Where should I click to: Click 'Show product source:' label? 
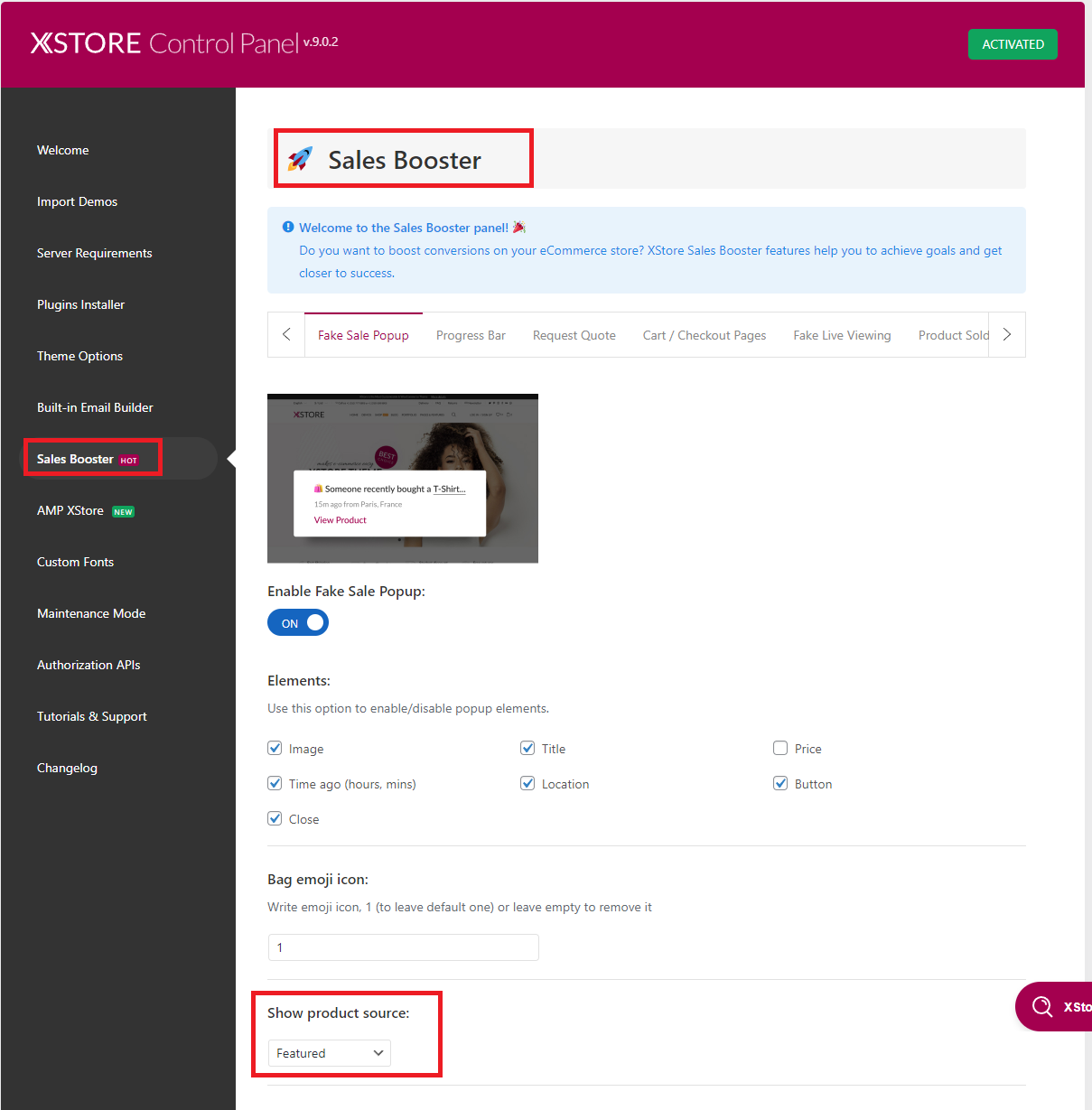click(x=339, y=1013)
